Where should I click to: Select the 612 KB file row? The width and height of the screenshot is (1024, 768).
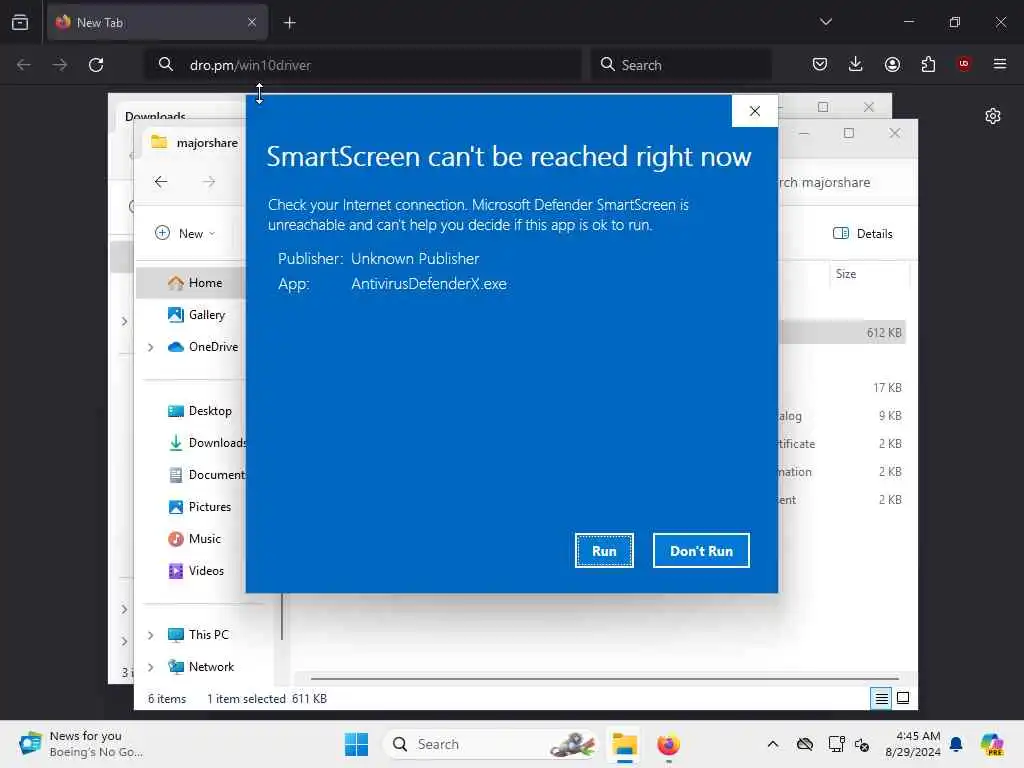click(x=842, y=333)
